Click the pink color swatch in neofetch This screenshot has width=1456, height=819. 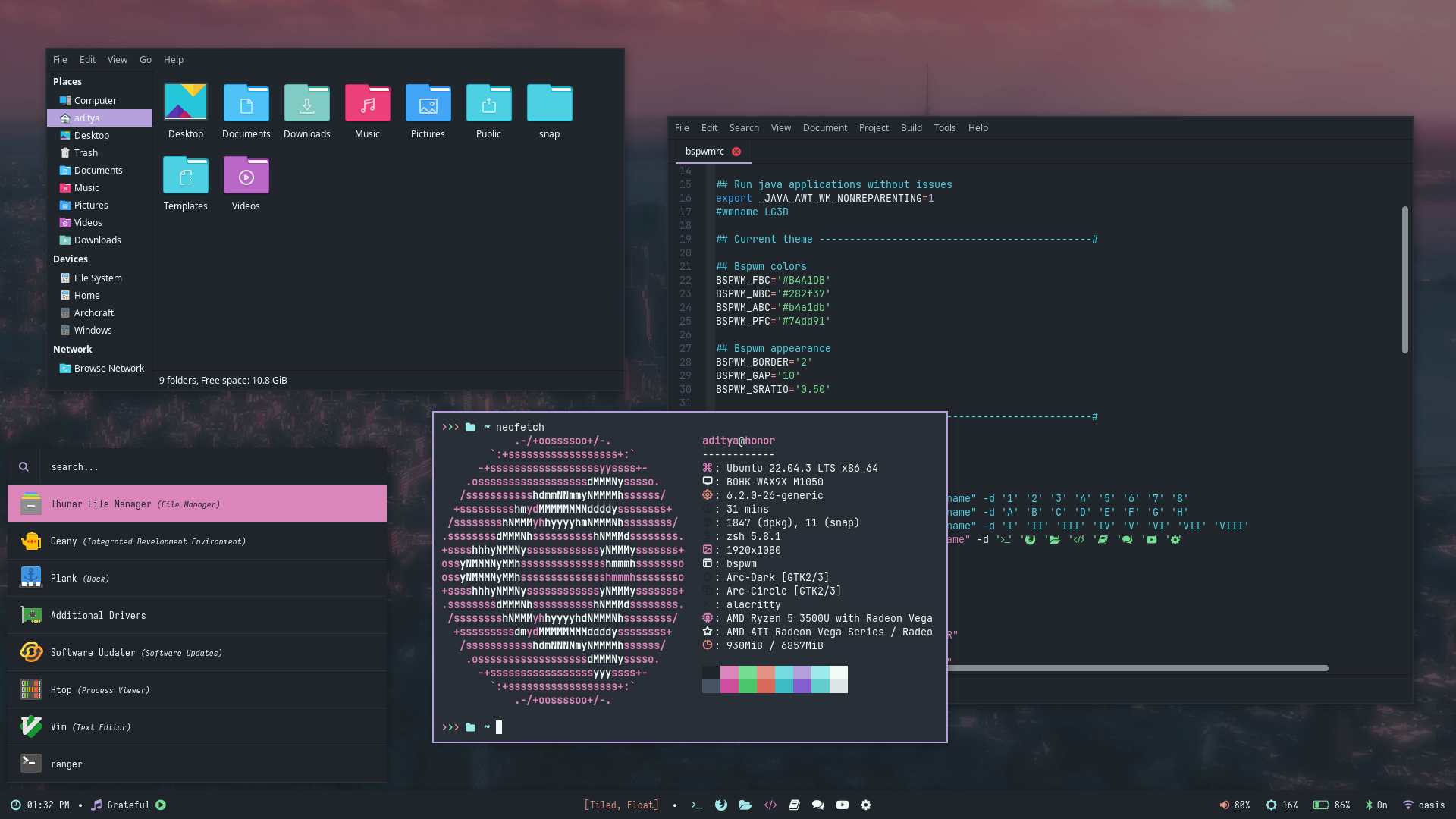pyautogui.click(x=729, y=673)
